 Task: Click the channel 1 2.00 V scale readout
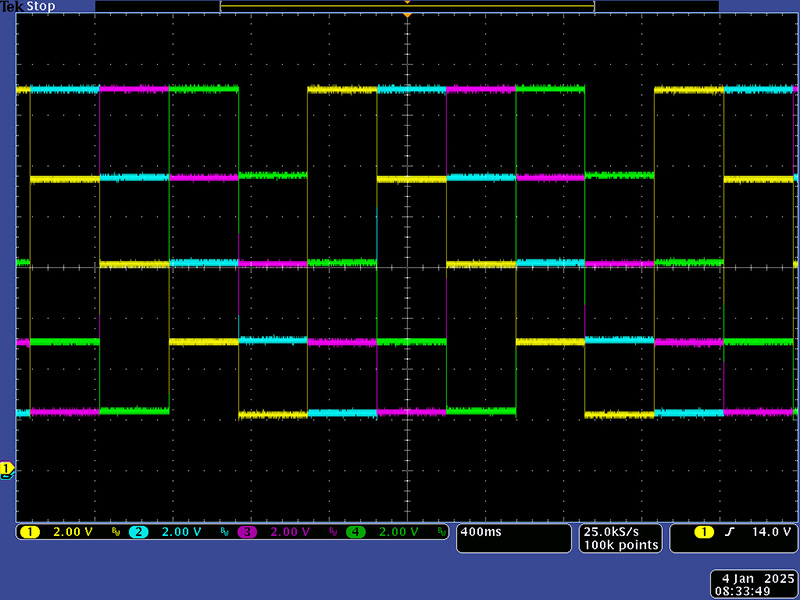[x=72, y=532]
